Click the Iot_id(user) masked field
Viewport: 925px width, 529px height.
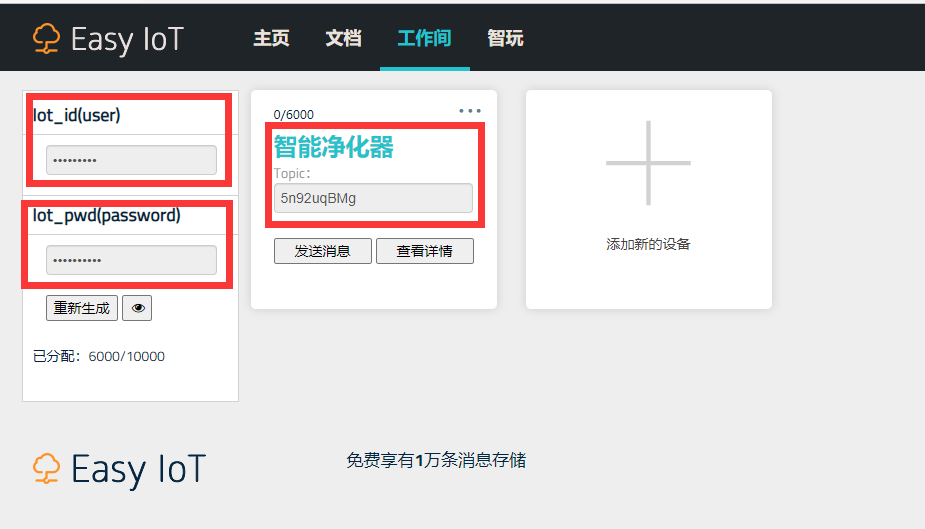(x=132, y=160)
